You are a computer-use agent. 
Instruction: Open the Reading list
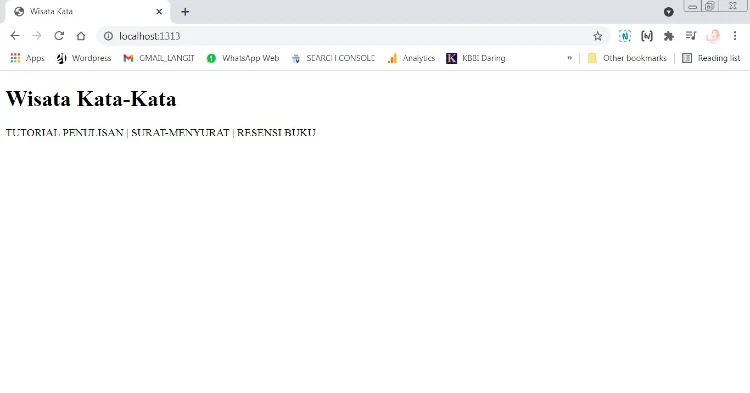tap(711, 58)
